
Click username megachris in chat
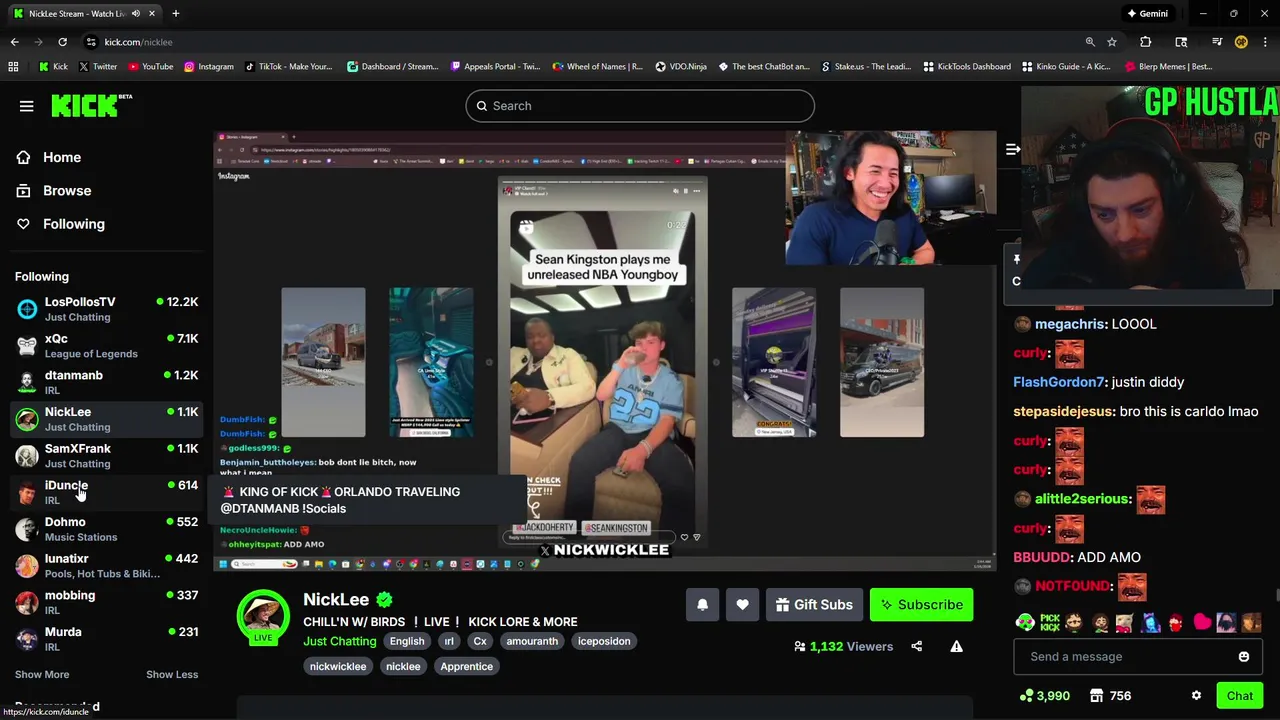[x=1069, y=324]
